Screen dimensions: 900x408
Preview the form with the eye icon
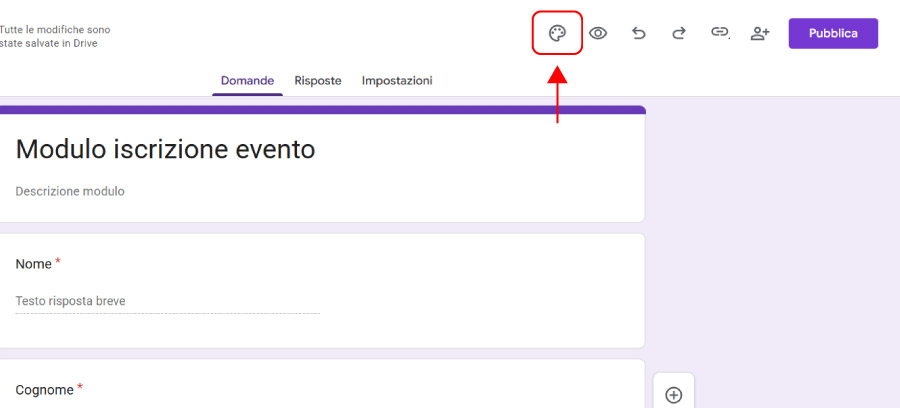(x=598, y=33)
